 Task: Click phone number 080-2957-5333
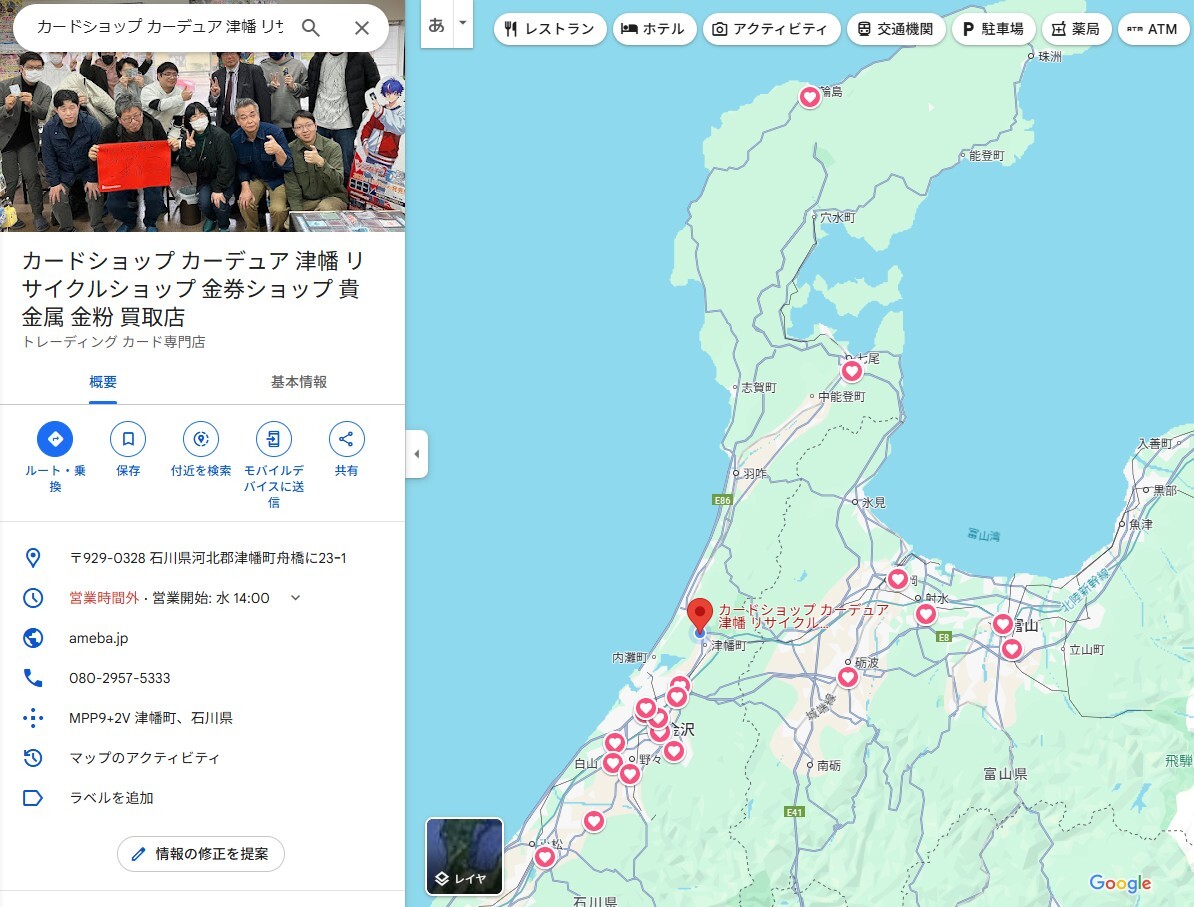click(120, 678)
